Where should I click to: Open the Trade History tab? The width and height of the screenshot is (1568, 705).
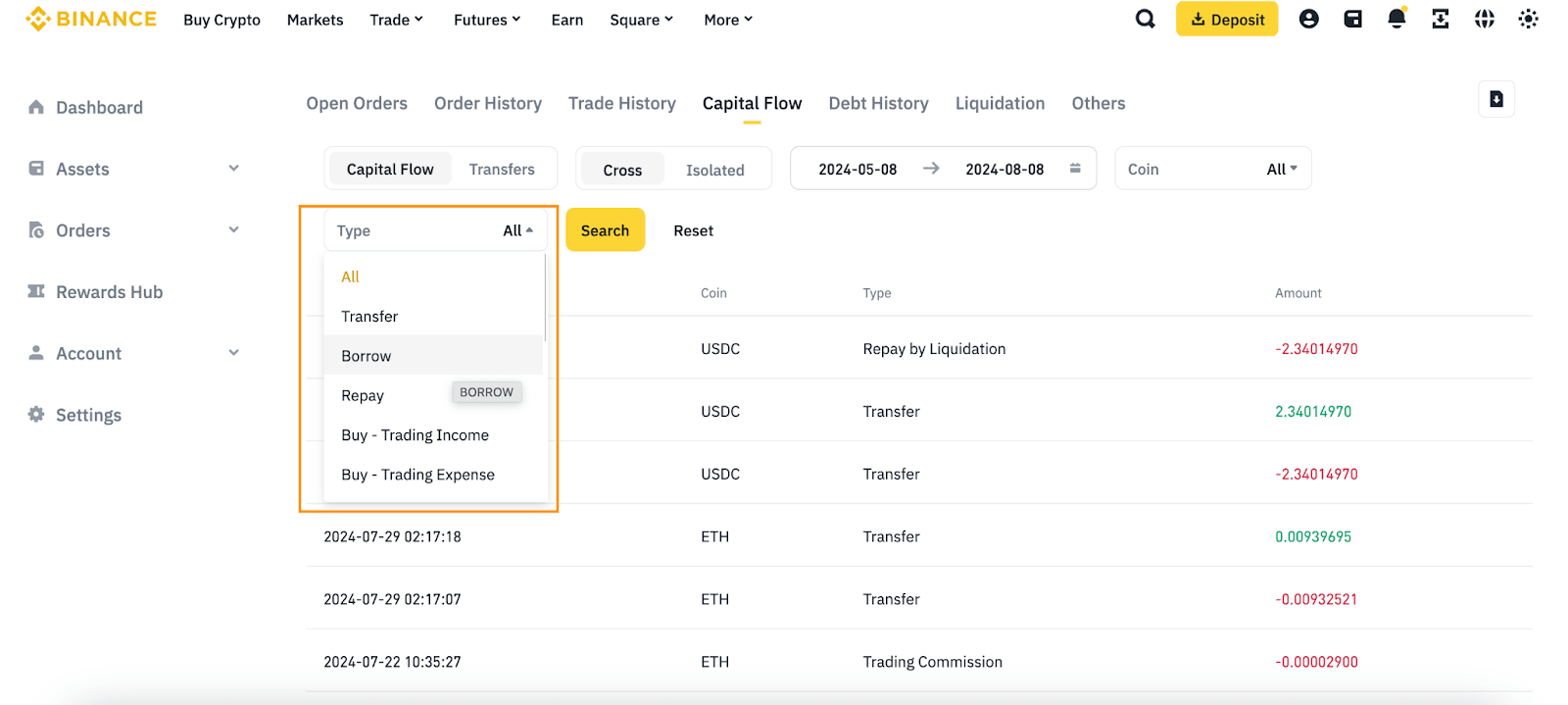tap(622, 103)
